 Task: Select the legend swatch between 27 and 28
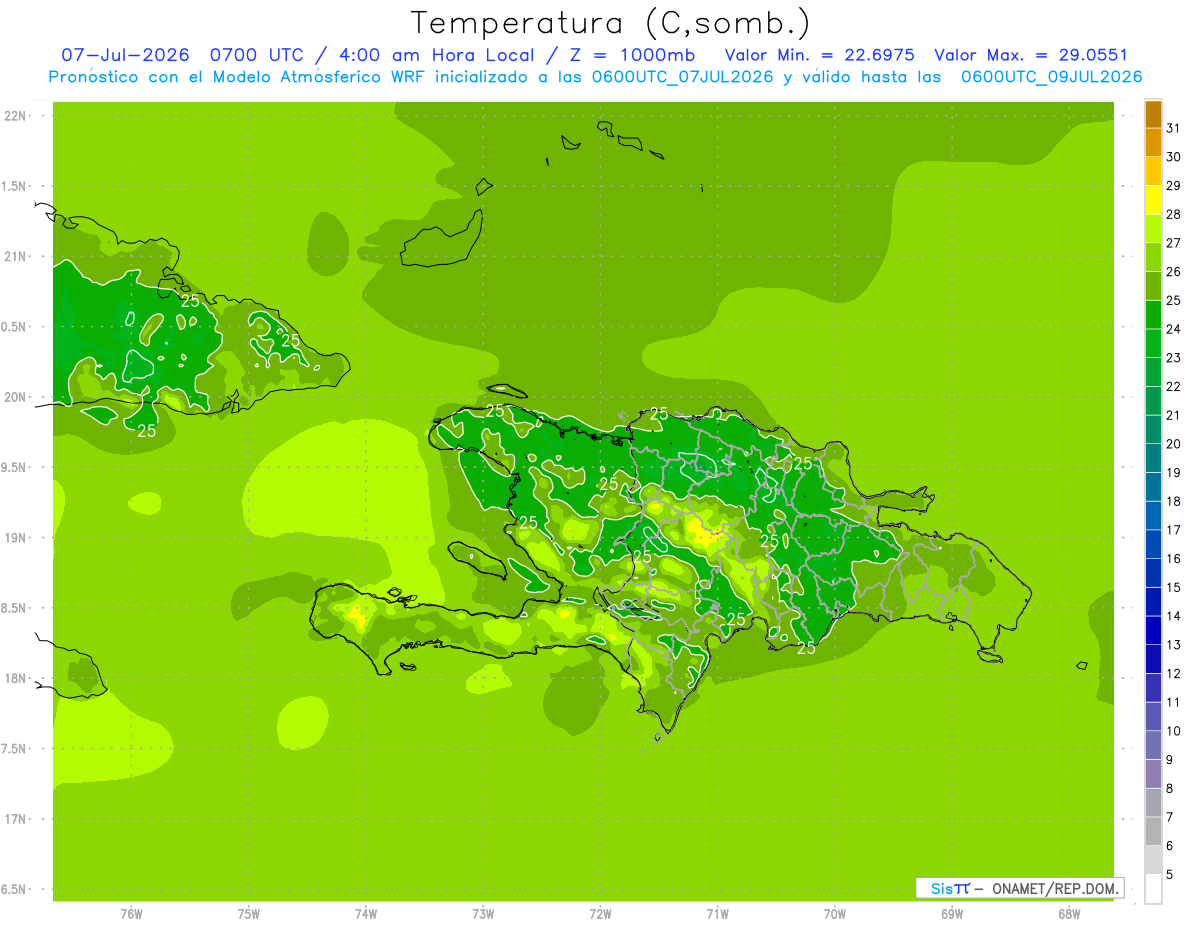[x=1153, y=229]
